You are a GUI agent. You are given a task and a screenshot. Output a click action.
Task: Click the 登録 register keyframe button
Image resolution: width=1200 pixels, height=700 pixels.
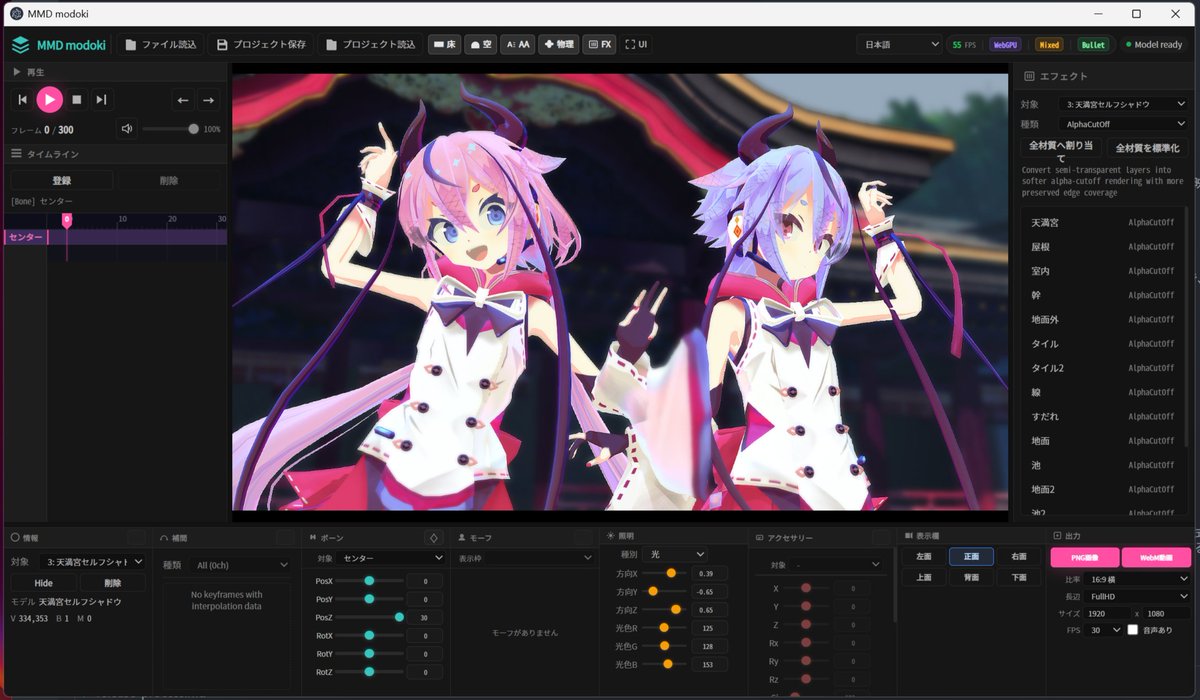61,181
